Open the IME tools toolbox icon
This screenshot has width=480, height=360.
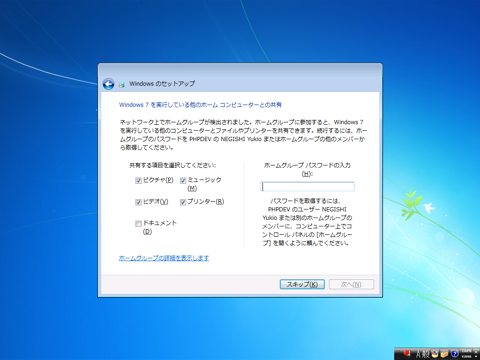pos(444,354)
